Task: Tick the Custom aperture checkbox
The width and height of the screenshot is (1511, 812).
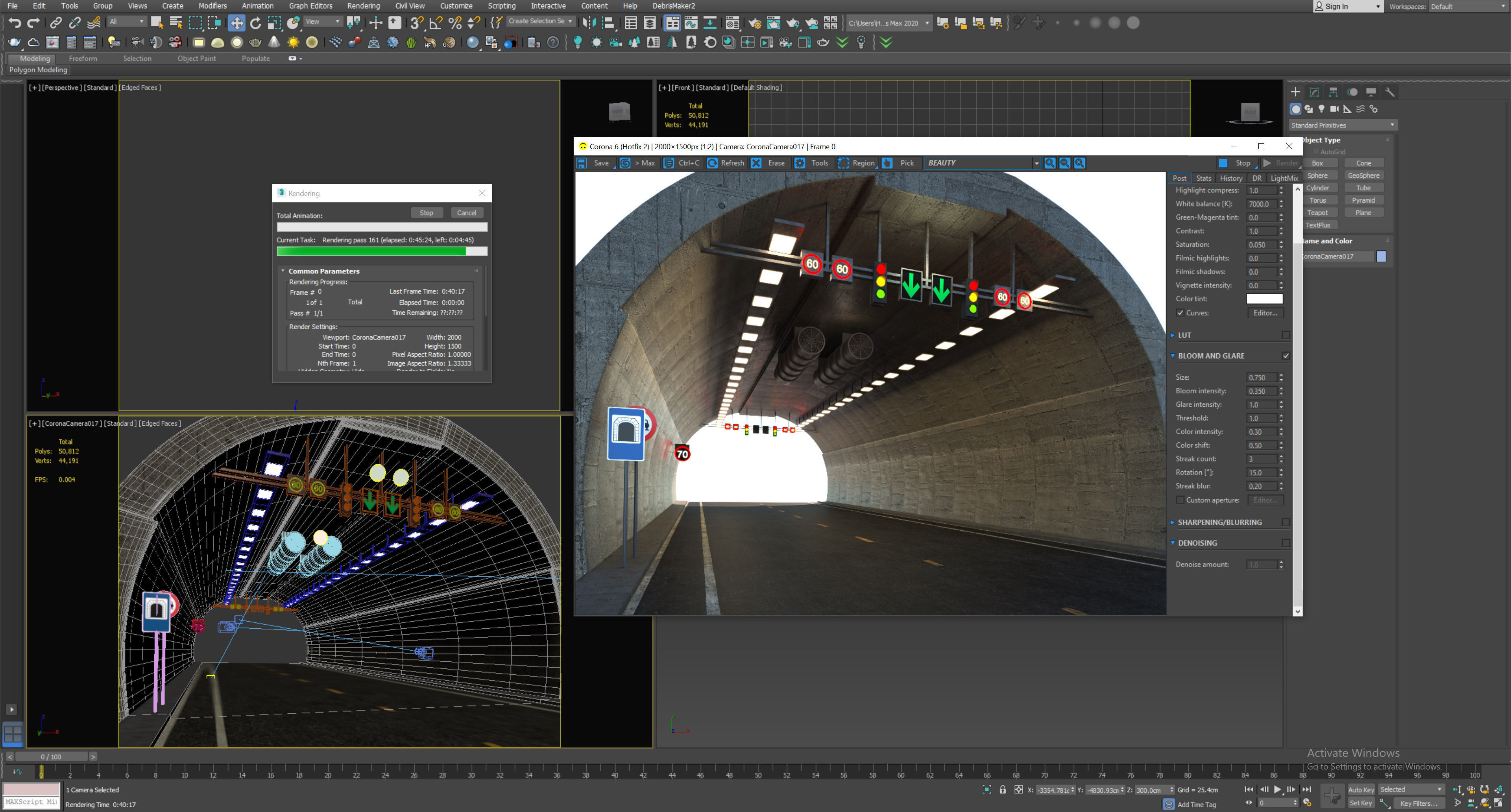Action: click(x=1180, y=500)
